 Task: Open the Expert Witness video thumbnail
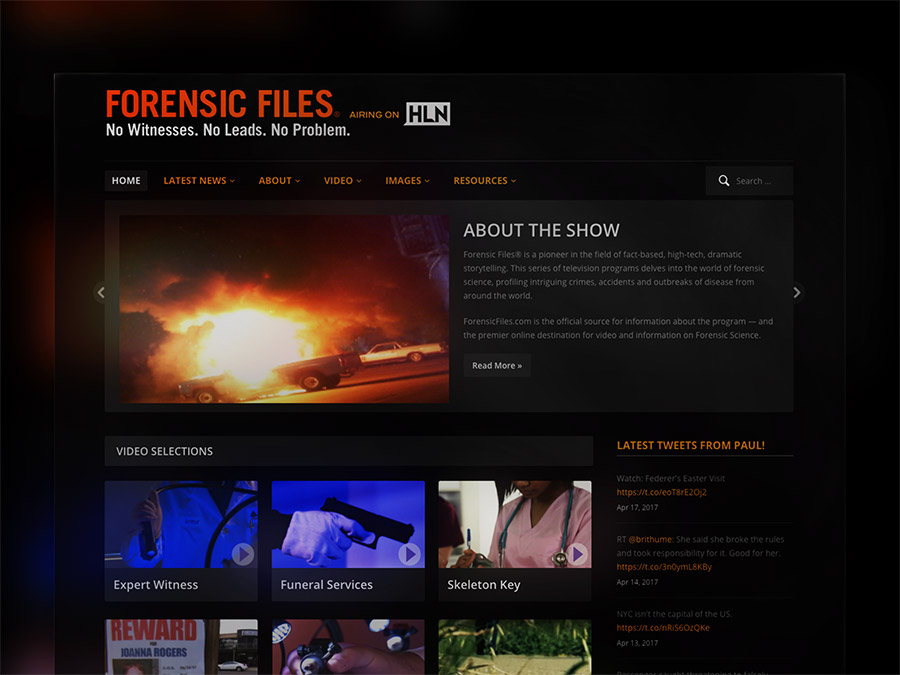coord(181,524)
